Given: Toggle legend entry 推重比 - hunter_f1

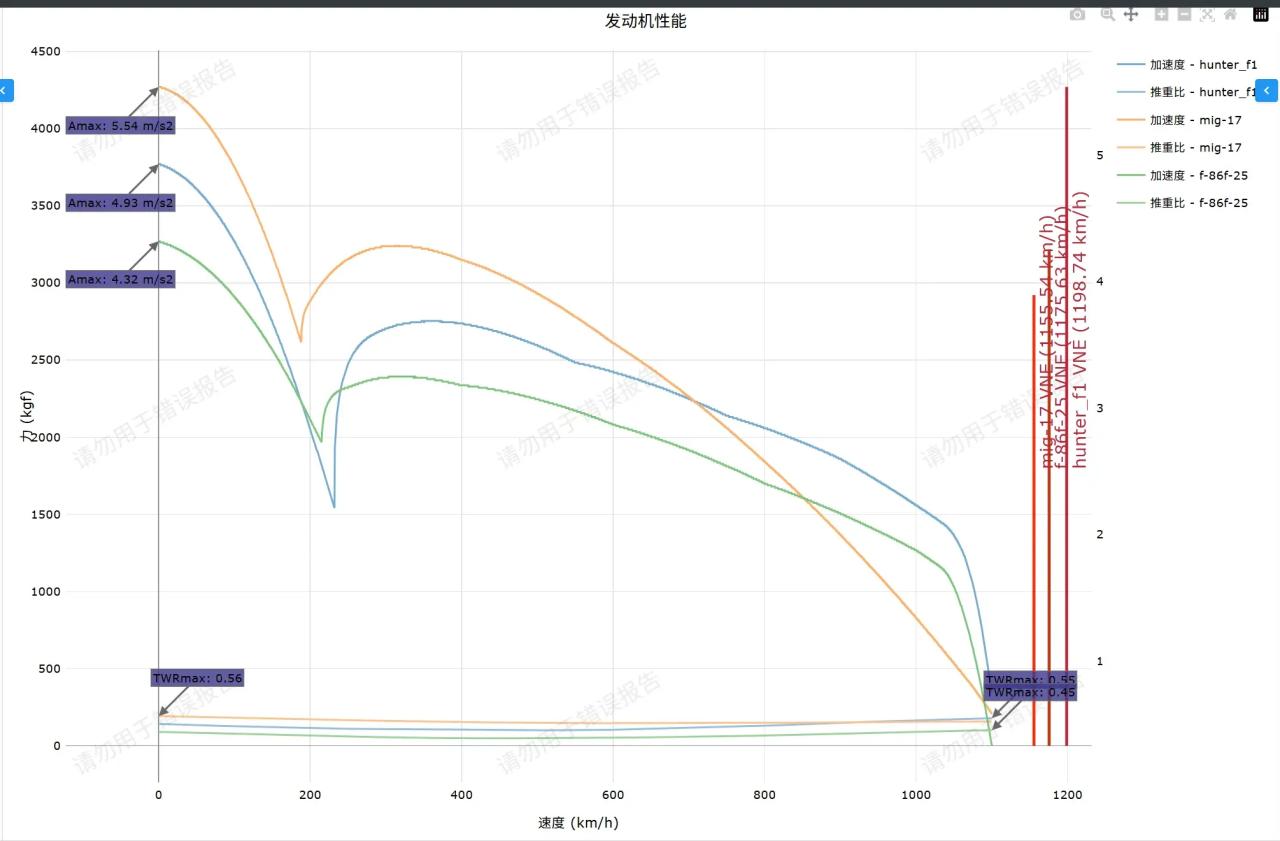Looking at the screenshot, I should [x=1187, y=92].
